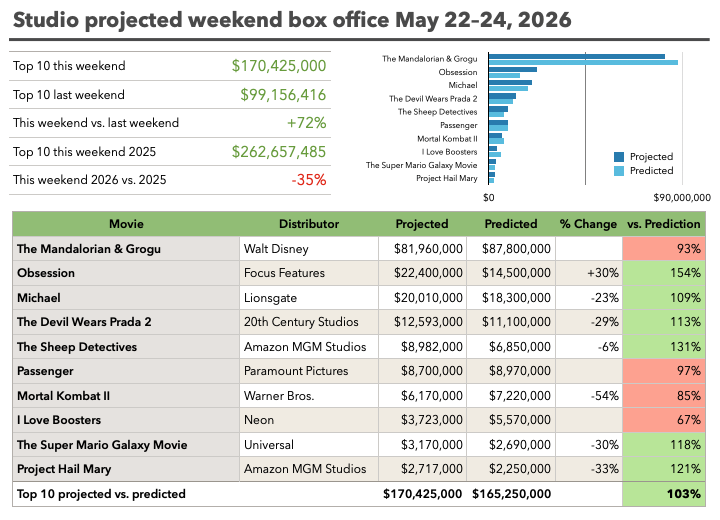Click the 'Focus Features' distributor cell

309,273
